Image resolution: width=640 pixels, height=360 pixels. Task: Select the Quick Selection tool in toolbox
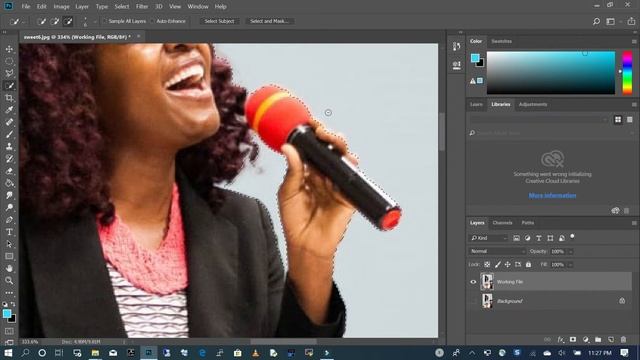9,86
